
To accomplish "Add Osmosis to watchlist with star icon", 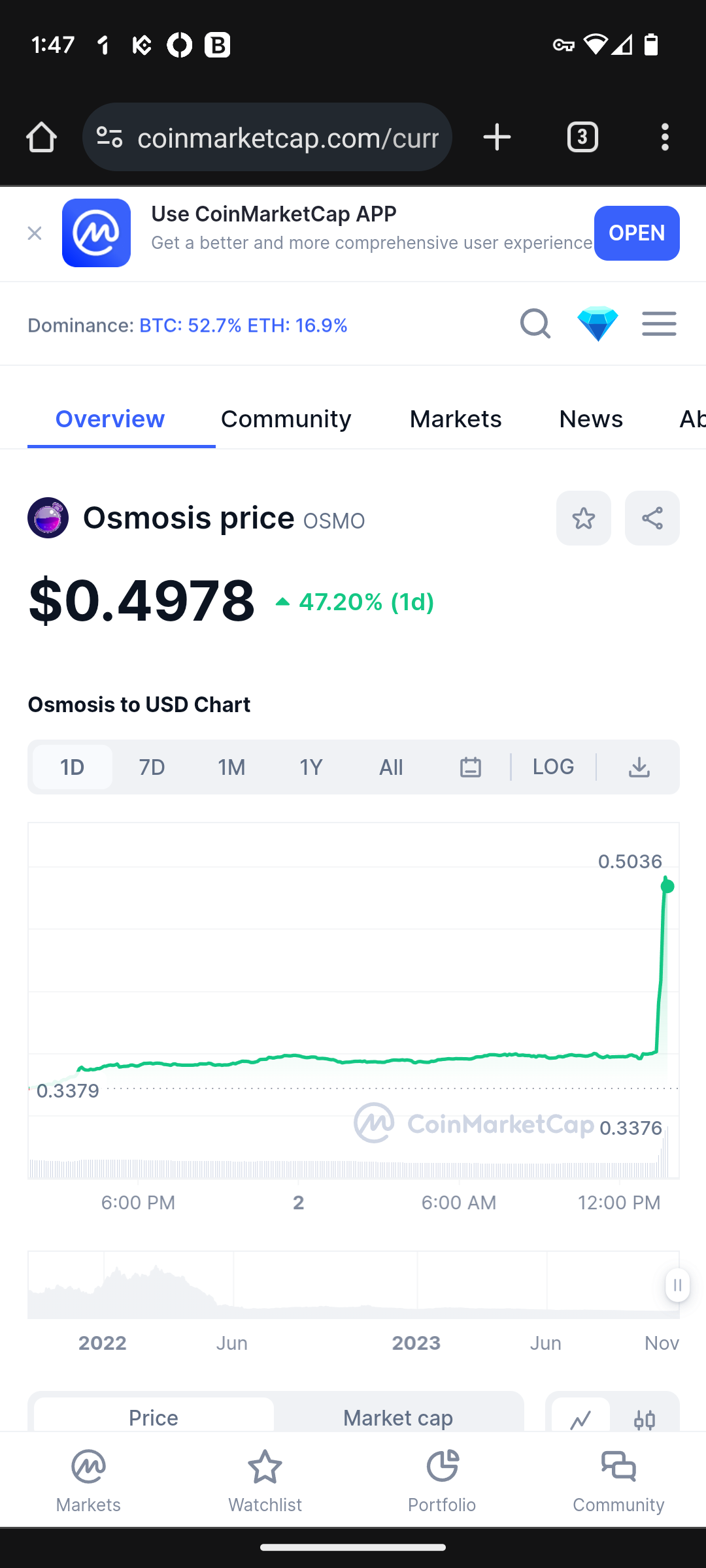I will point(584,518).
